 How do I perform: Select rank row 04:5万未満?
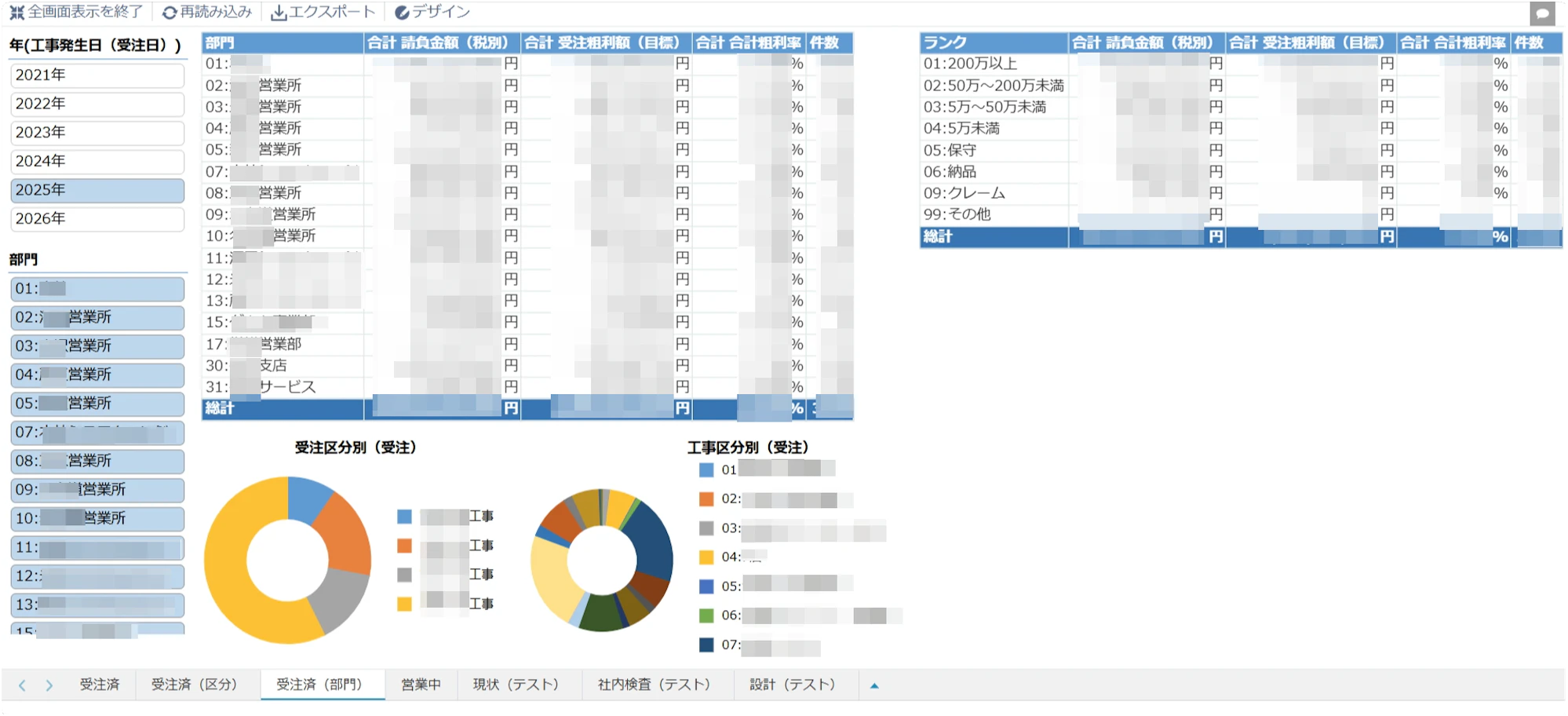click(x=1241, y=129)
